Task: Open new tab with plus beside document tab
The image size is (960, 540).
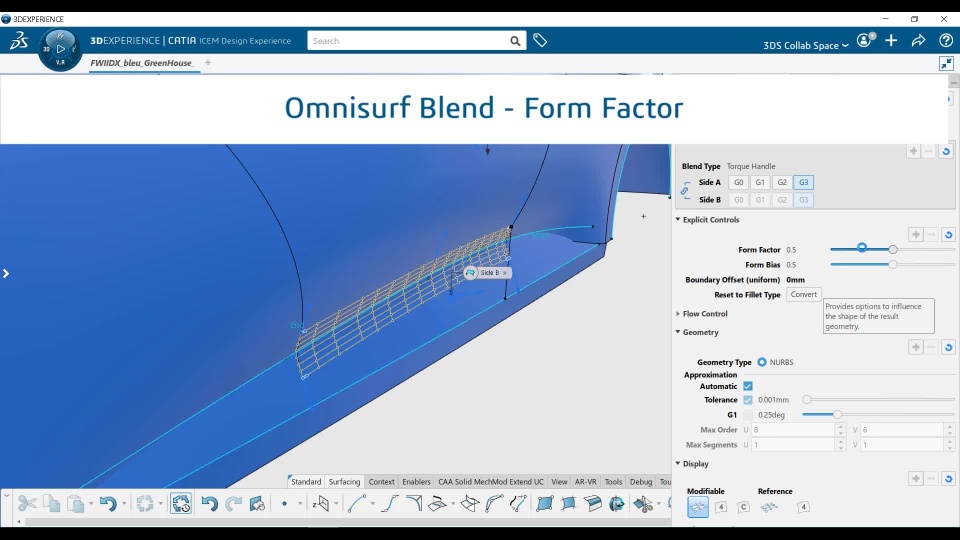Action: (208, 62)
